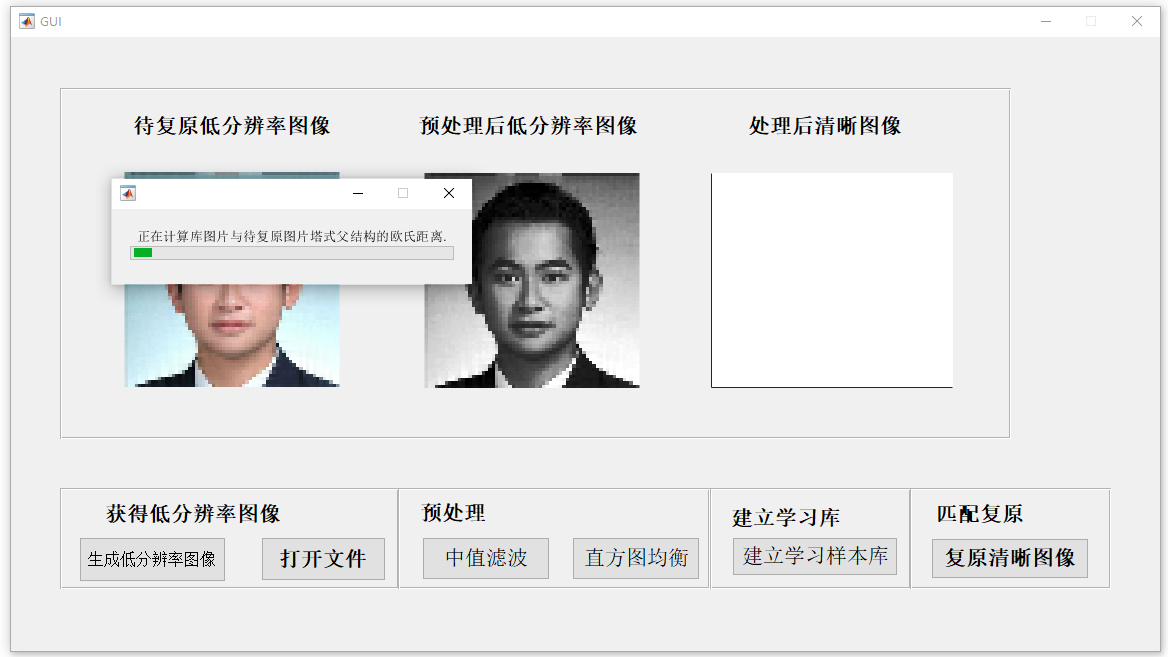Image resolution: width=1168 pixels, height=657 pixels.
Task: Click the GUI window title text
Action: pyautogui.click(x=51, y=22)
